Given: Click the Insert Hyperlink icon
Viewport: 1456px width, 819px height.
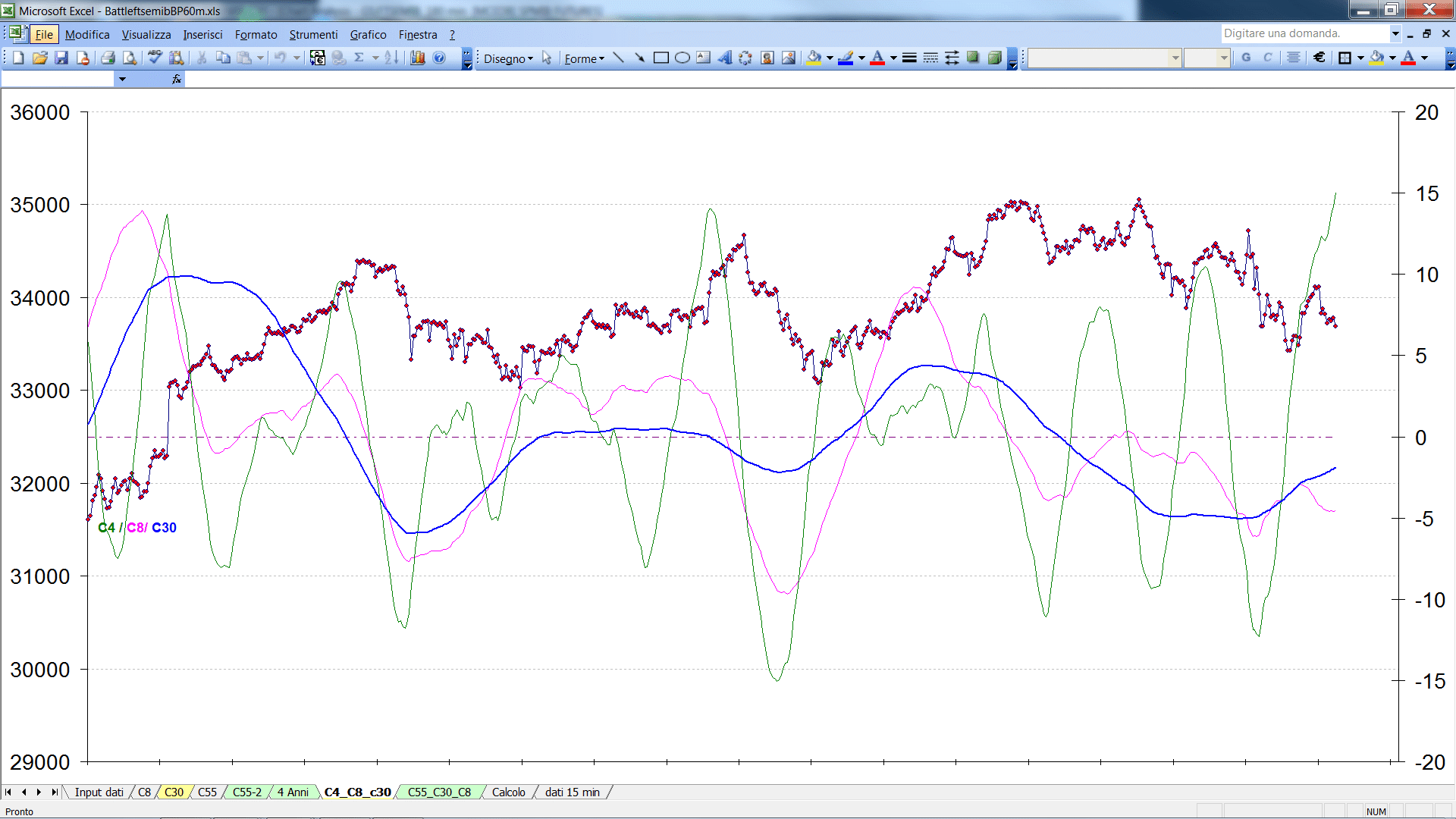Looking at the screenshot, I should click(339, 58).
